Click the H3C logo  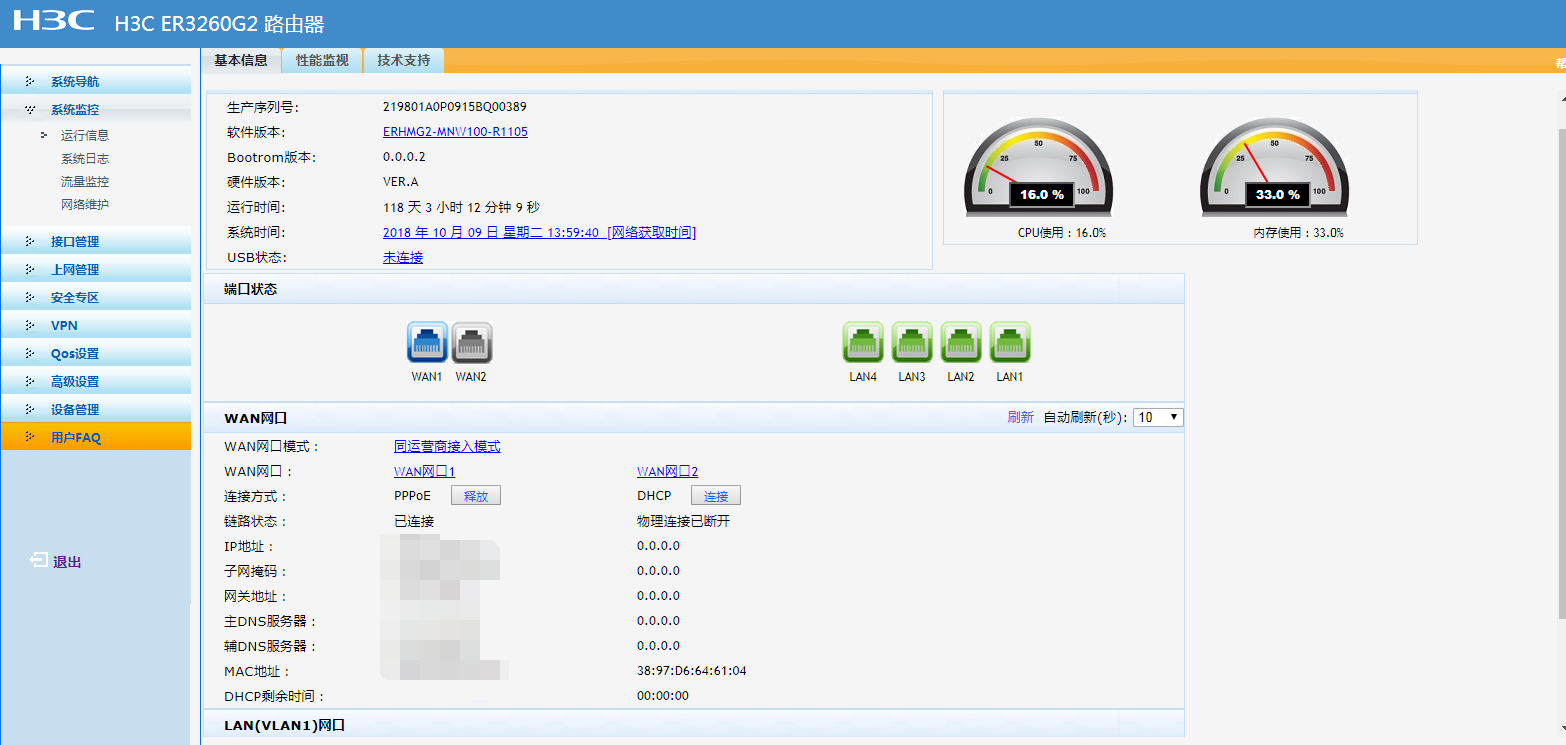click(54, 21)
